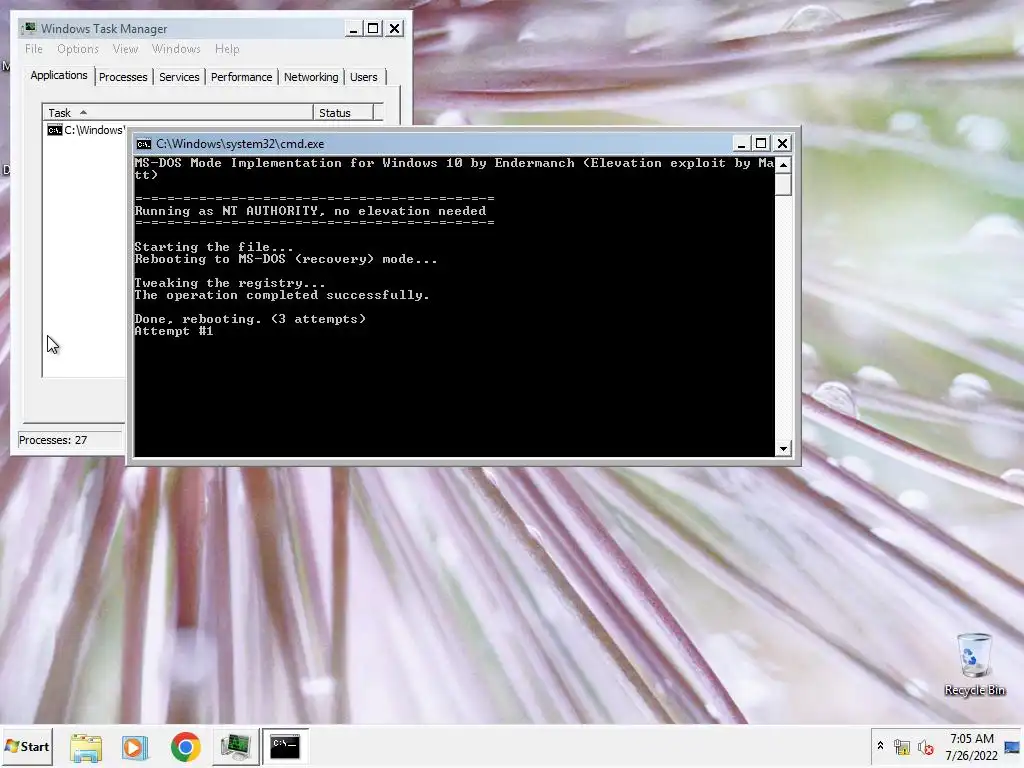Show hidden system tray icons
This screenshot has height=768, width=1024.
(x=880, y=746)
